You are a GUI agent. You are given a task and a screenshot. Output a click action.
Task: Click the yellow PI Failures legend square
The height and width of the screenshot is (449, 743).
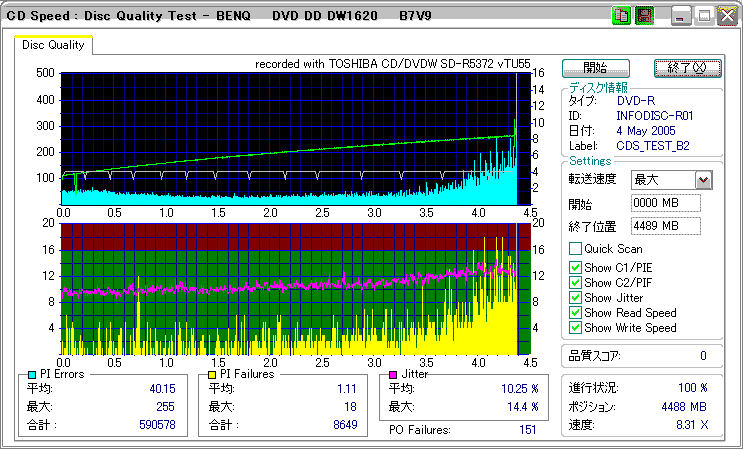click(212, 374)
